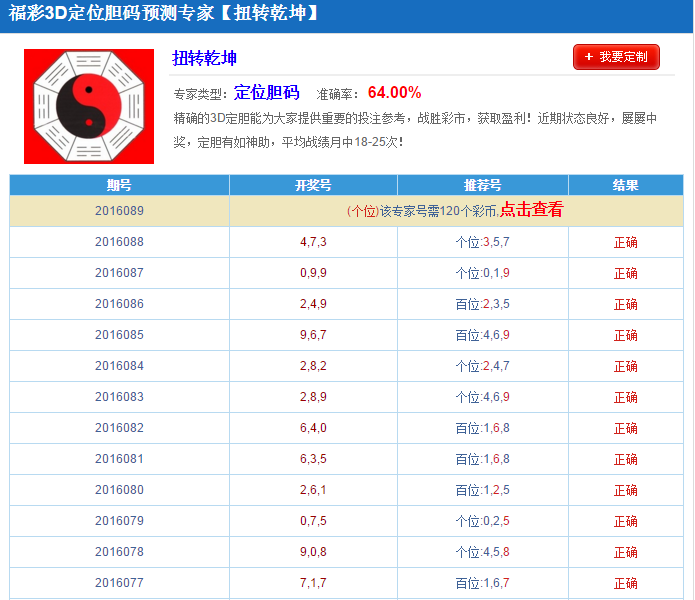The height and width of the screenshot is (600, 695).
Task: Click recommendation 个位:2,4,7
Action: click(x=483, y=366)
